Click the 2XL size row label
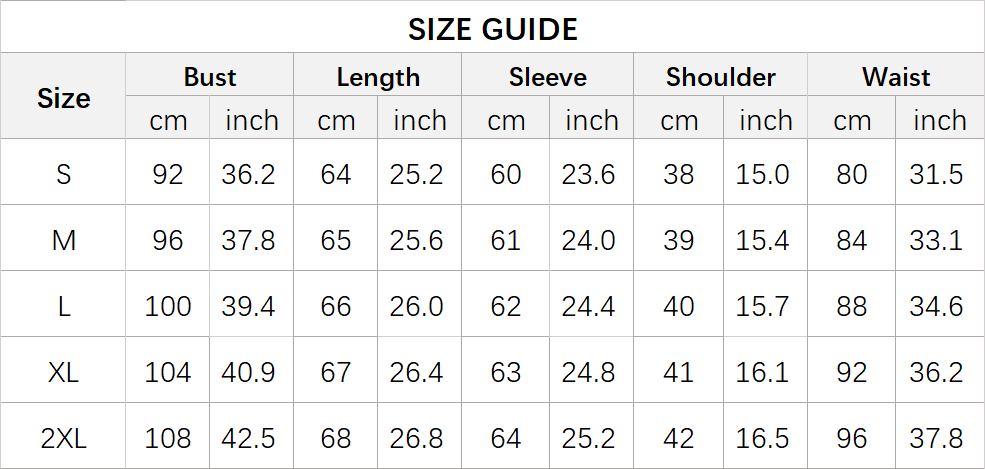The width and height of the screenshot is (985, 469). click(x=63, y=438)
